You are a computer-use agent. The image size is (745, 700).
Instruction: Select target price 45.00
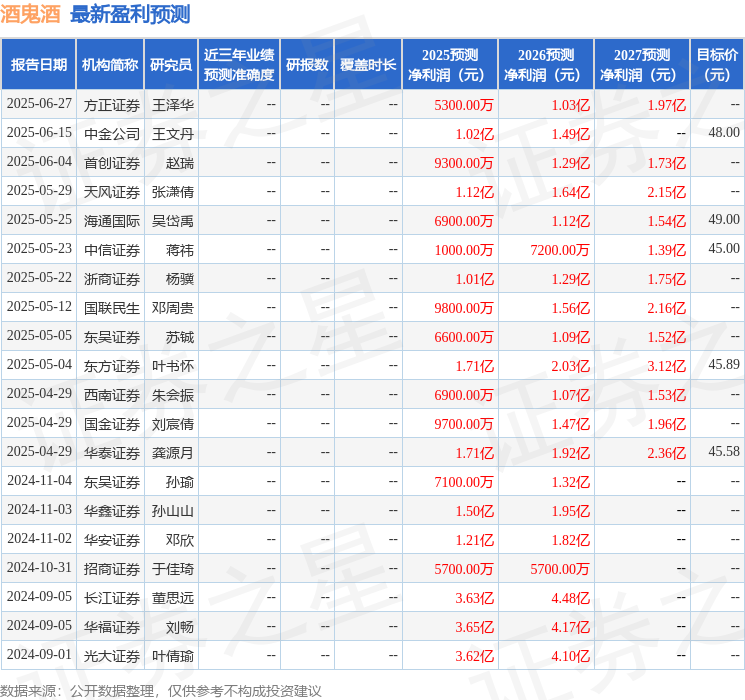(x=724, y=249)
